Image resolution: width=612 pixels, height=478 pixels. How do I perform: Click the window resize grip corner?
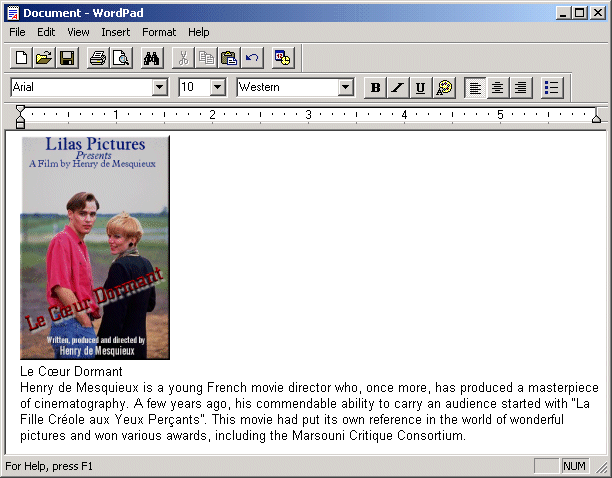click(602, 467)
